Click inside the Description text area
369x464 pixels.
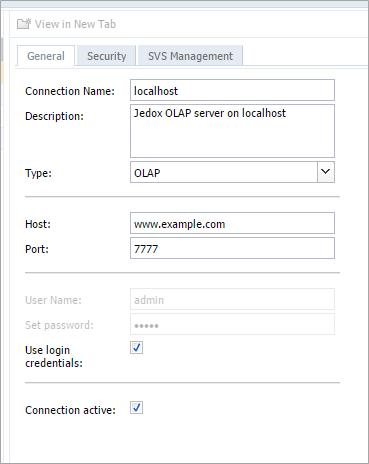tap(232, 131)
